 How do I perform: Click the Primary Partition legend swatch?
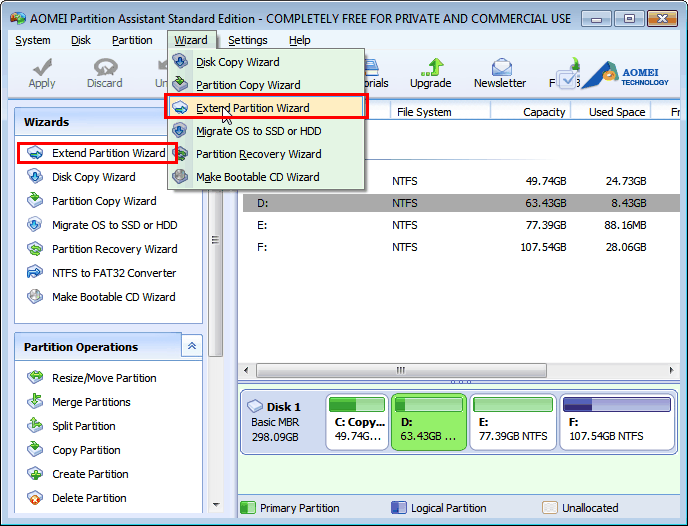pos(248,508)
